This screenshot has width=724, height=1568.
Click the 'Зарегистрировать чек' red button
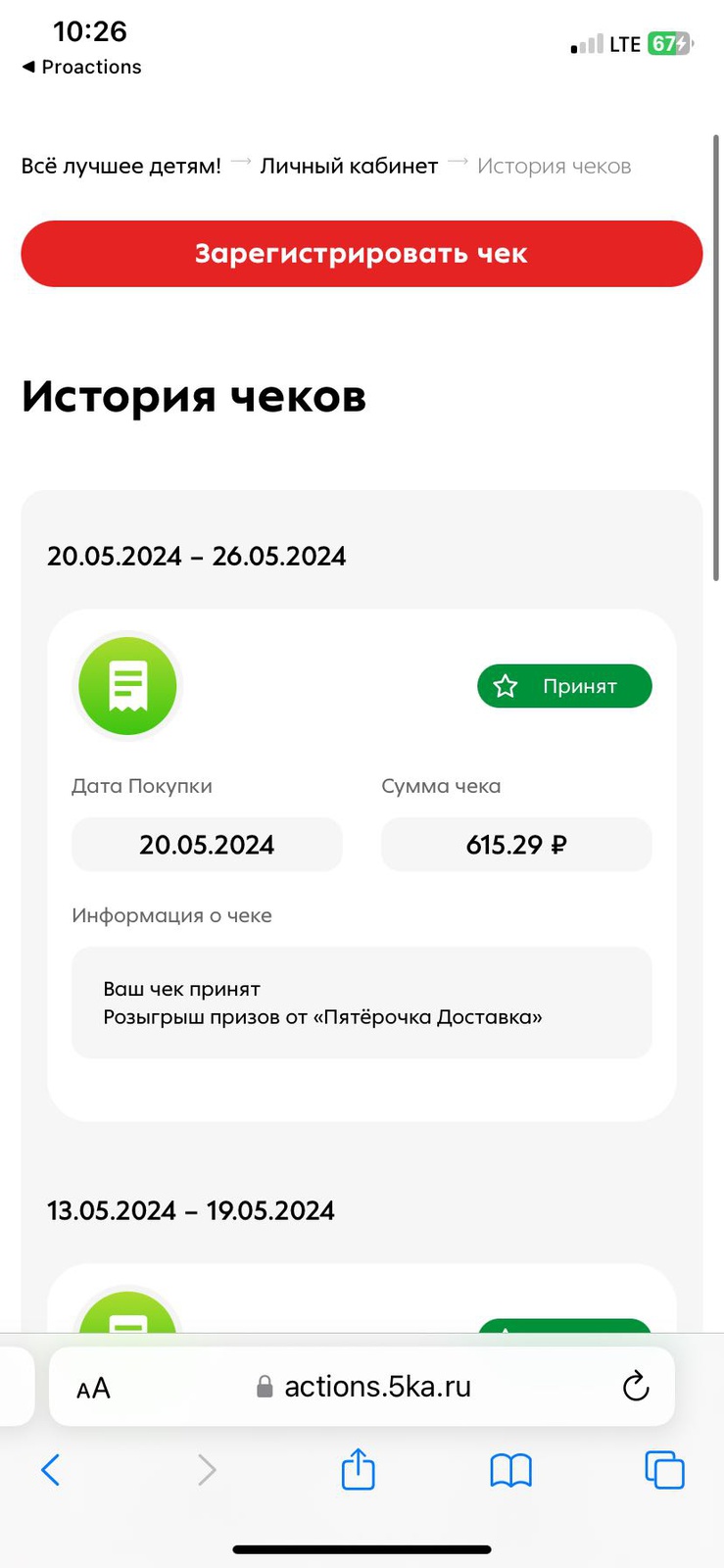362,254
